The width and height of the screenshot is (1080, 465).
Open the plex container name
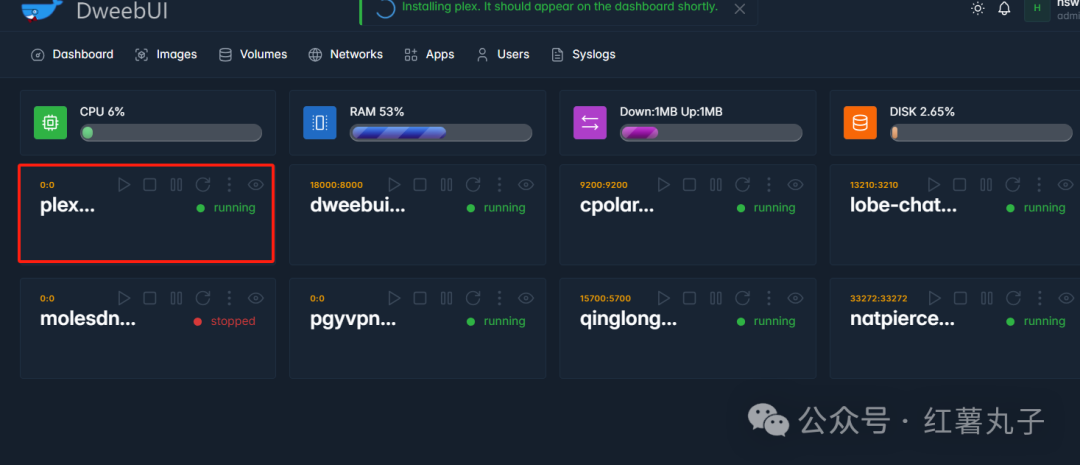click(x=68, y=205)
